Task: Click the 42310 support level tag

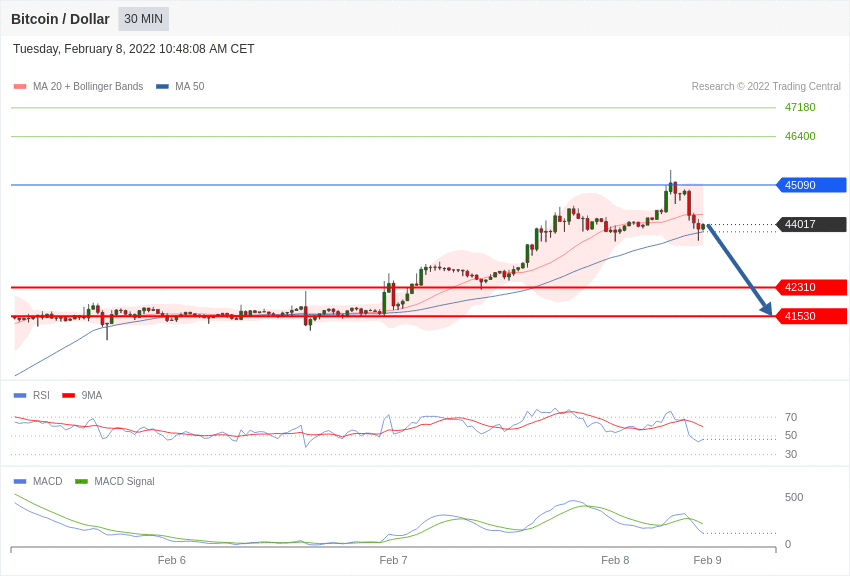Action: click(x=812, y=287)
